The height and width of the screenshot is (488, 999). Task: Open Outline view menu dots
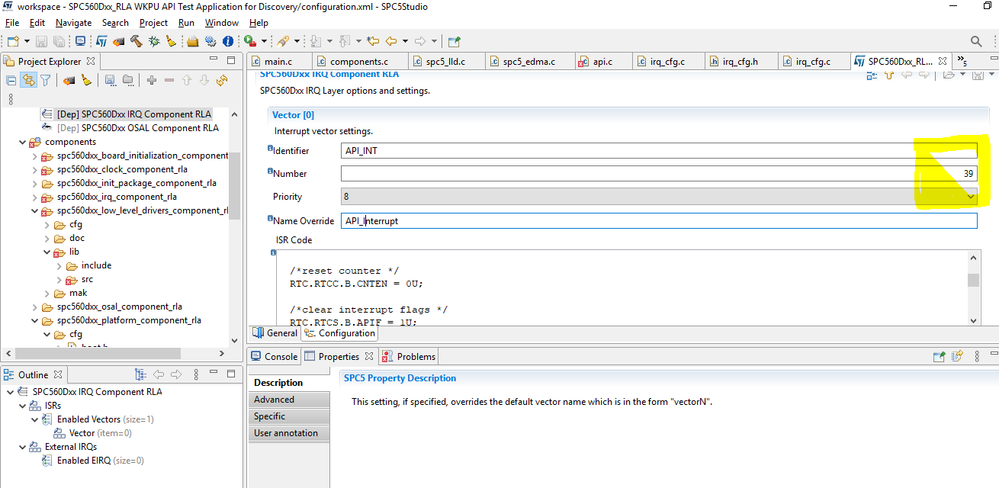pyautogui.click(x=196, y=374)
